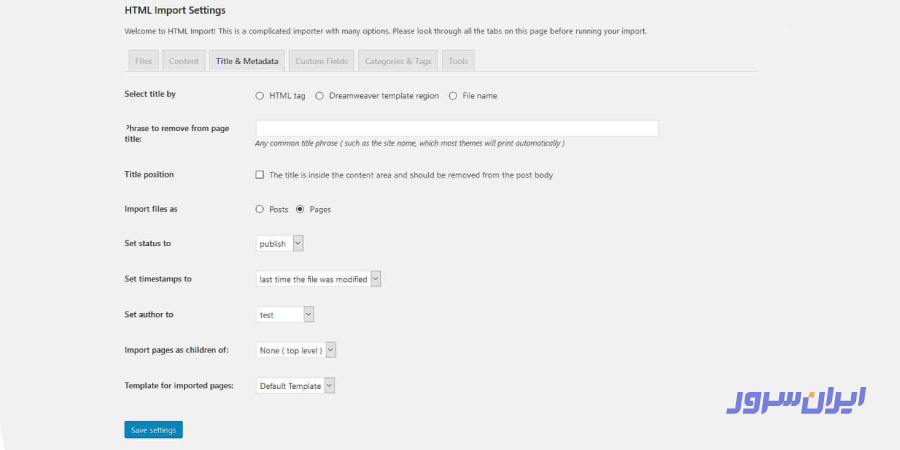The image size is (900, 450).
Task: Click the Save settings button
Action: [153, 430]
